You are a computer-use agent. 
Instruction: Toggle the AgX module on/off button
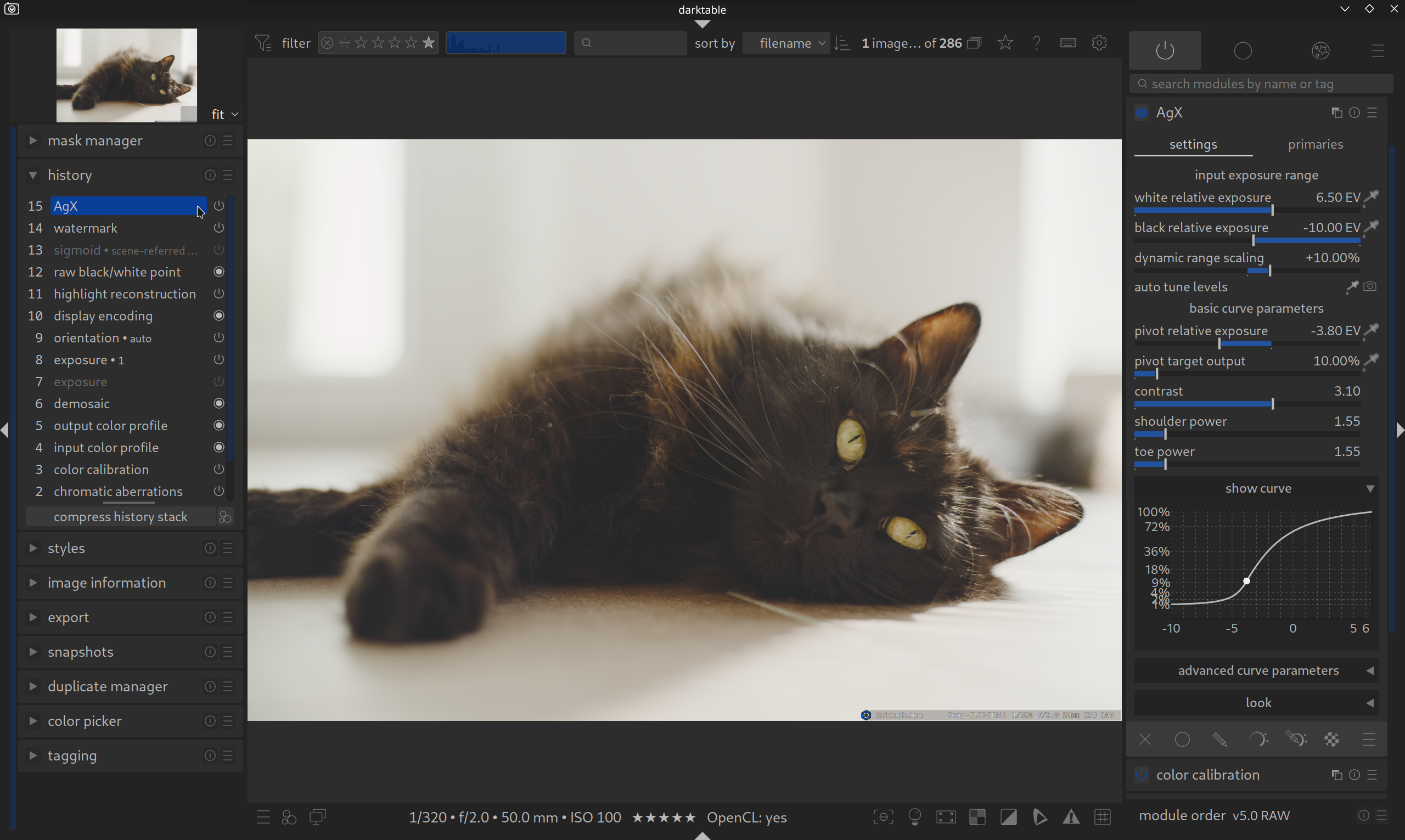pyautogui.click(x=1141, y=112)
